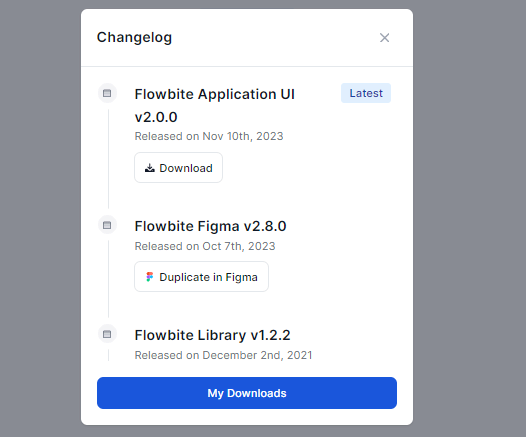The width and height of the screenshot is (526, 437).
Task: Click the calendar icon beside Flowbite Figma v2.8.0
Action: click(x=107, y=225)
